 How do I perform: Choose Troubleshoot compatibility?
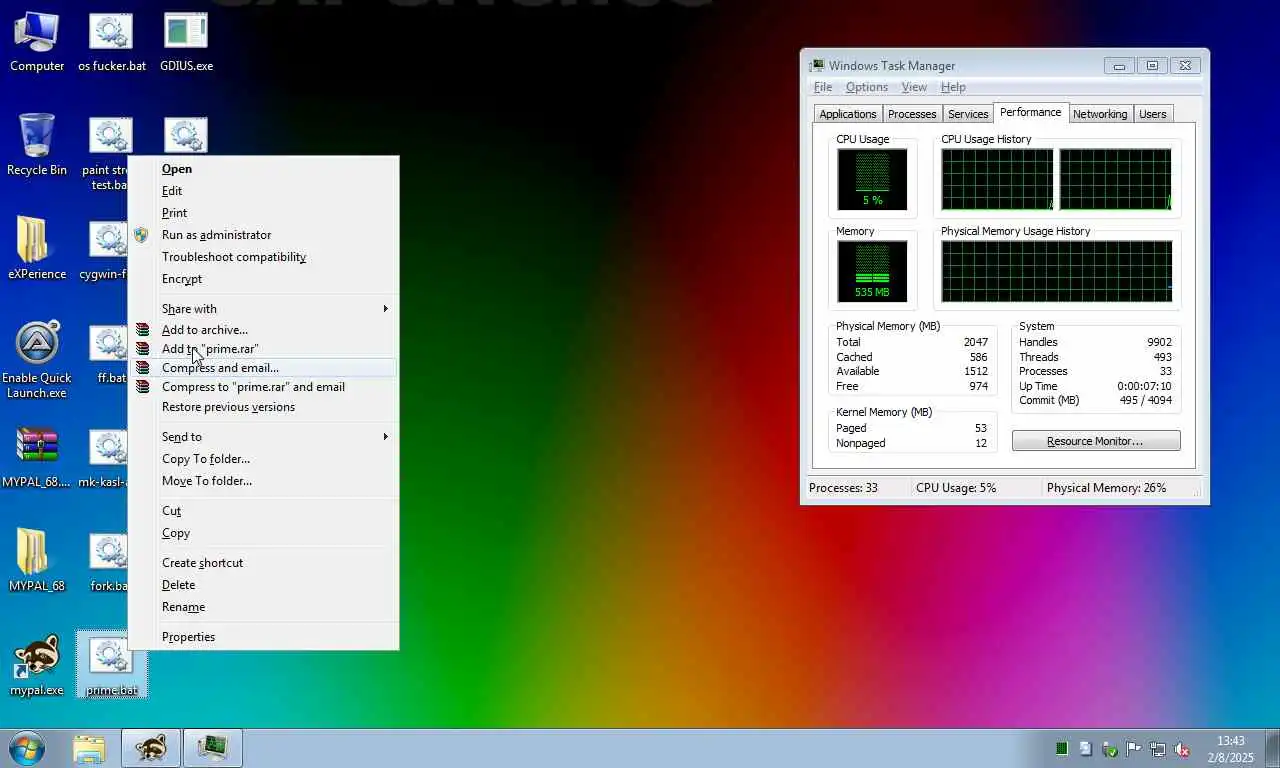[x=264, y=257]
